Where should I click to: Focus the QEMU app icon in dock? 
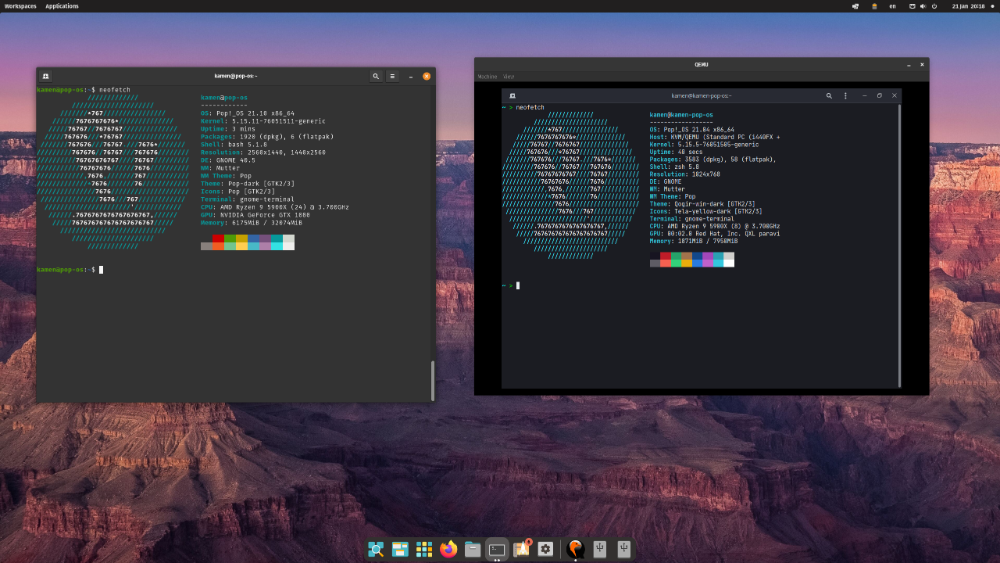click(x=575, y=549)
